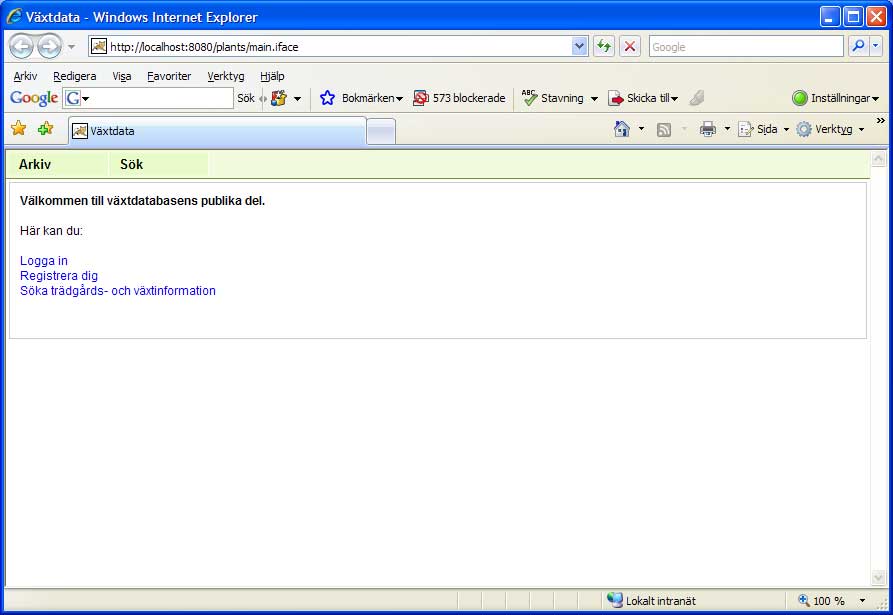
Task: Expand the address bar history dropdown
Action: click(579, 47)
